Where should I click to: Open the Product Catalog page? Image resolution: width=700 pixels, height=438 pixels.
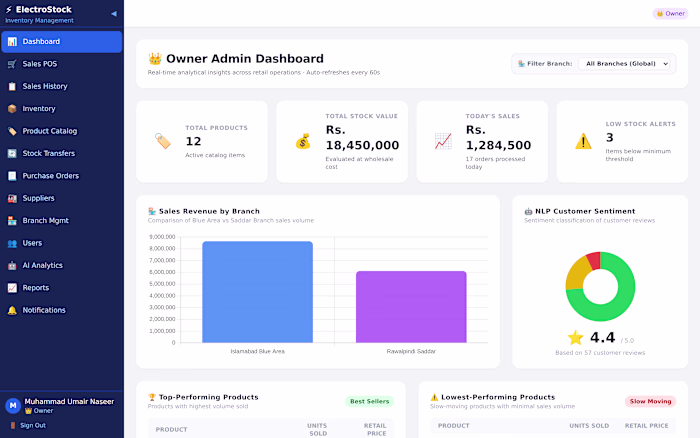62,131
